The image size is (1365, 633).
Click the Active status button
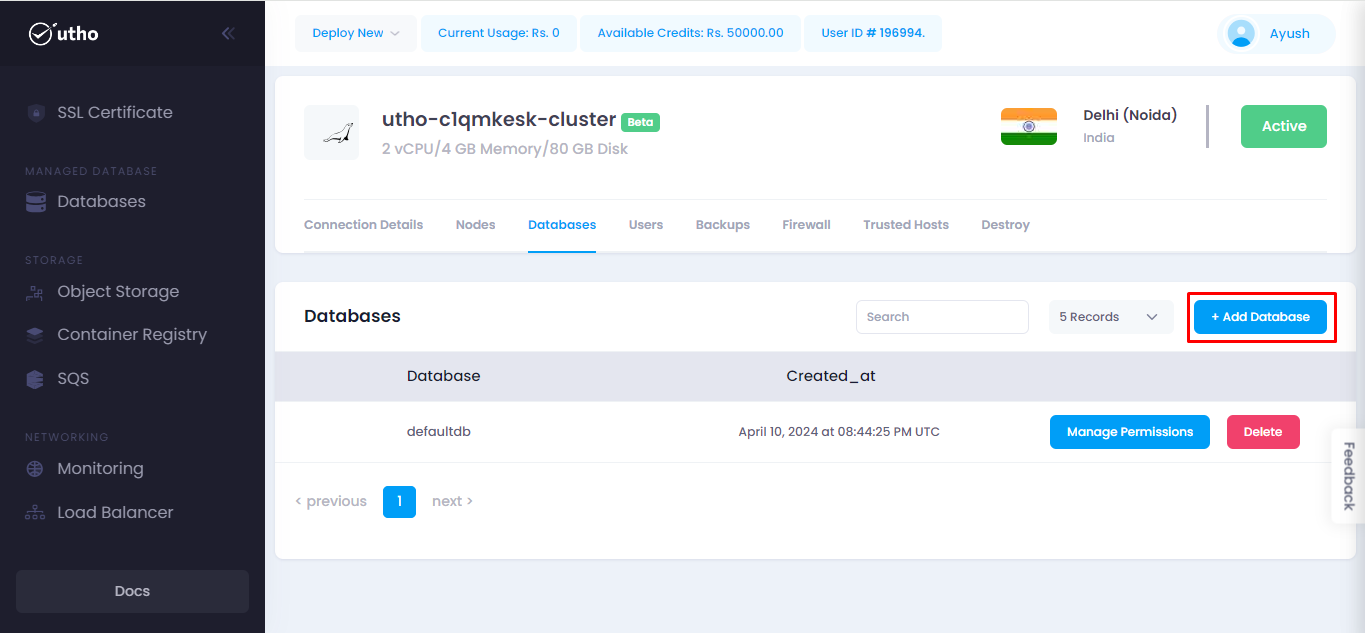click(x=1284, y=126)
